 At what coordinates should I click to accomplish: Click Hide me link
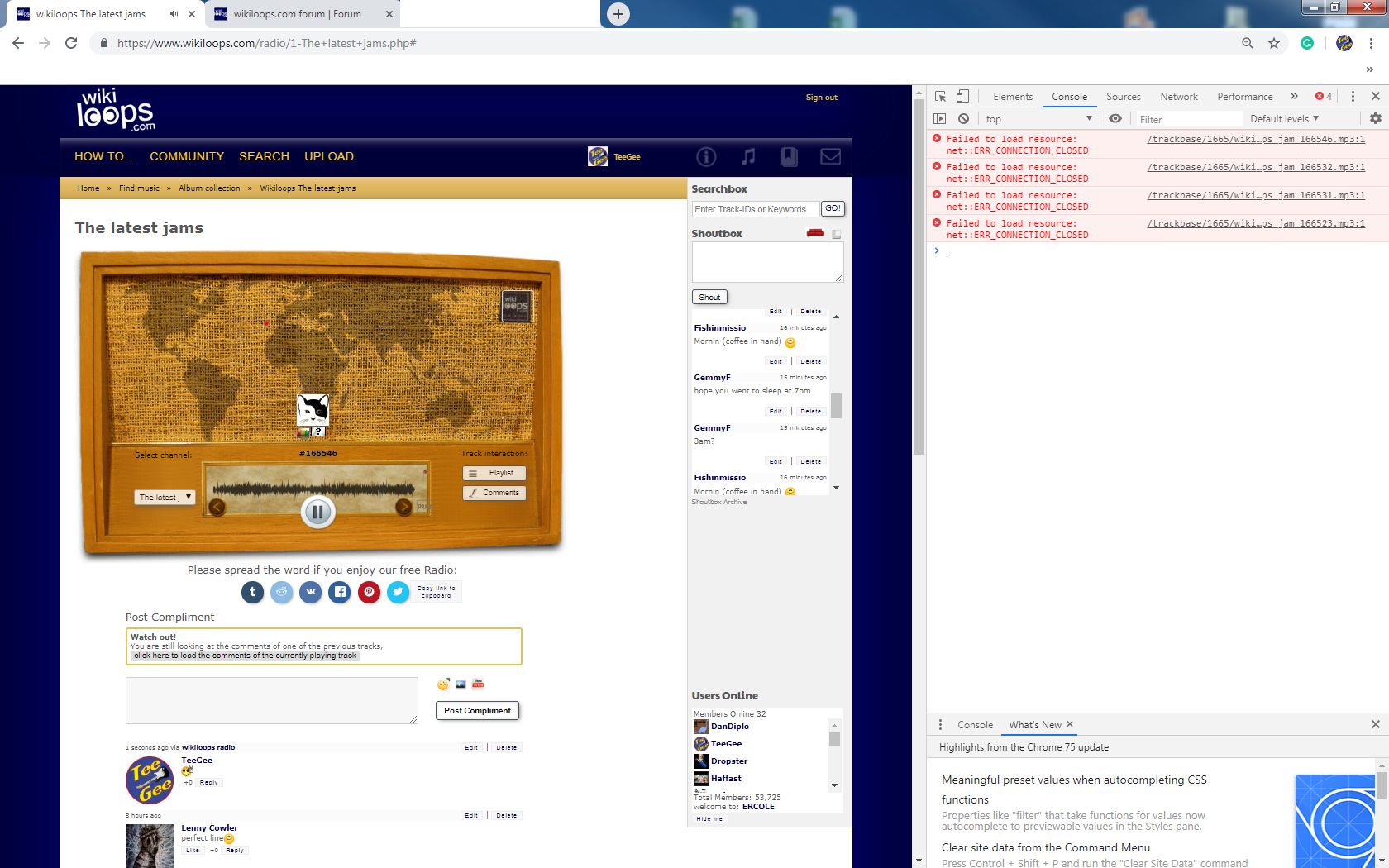[709, 819]
